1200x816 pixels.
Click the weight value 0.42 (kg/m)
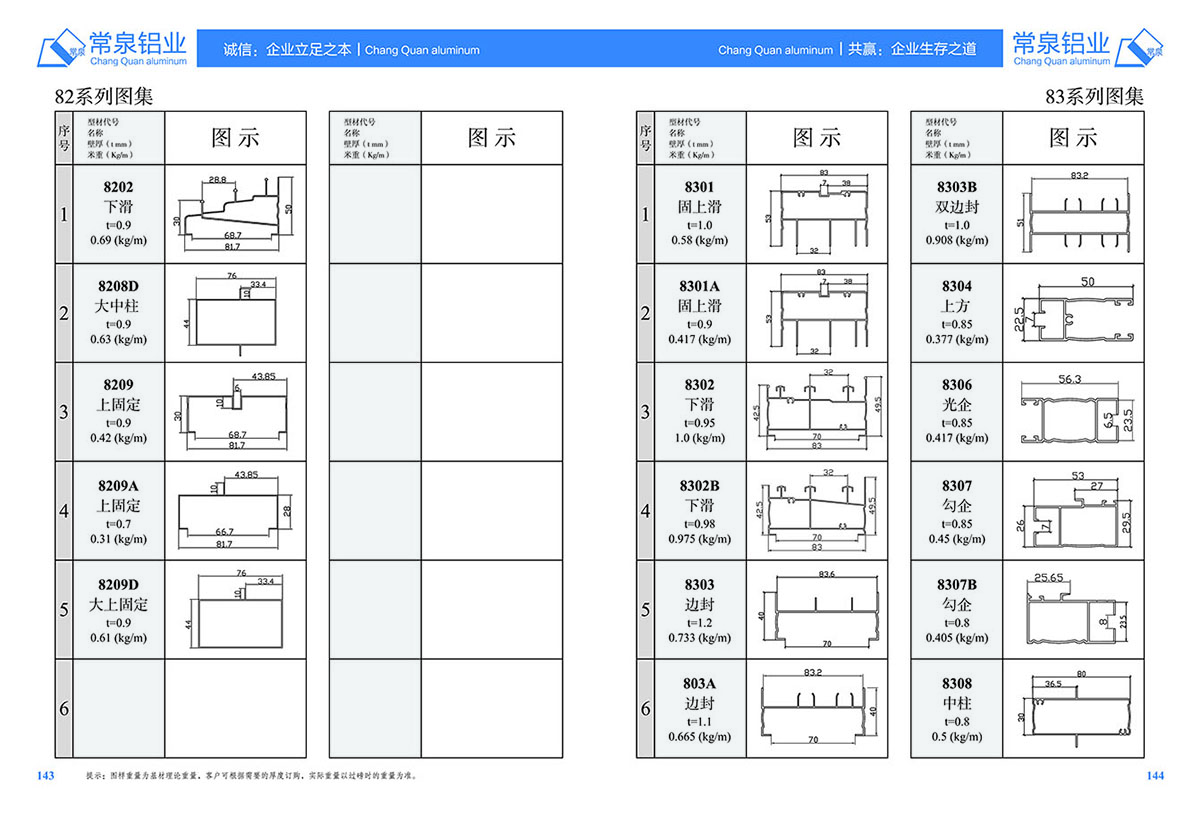click(118, 438)
